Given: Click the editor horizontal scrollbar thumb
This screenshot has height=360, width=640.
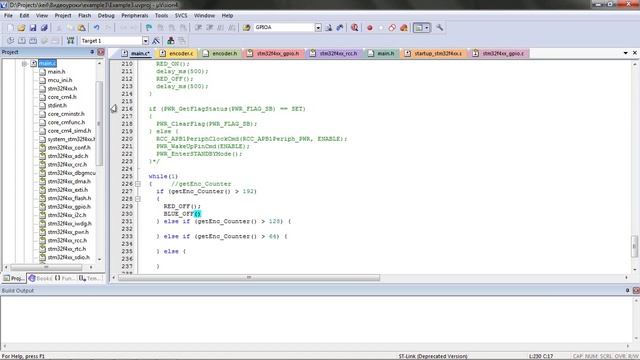Looking at the screenshot, I should pos(249,278).
